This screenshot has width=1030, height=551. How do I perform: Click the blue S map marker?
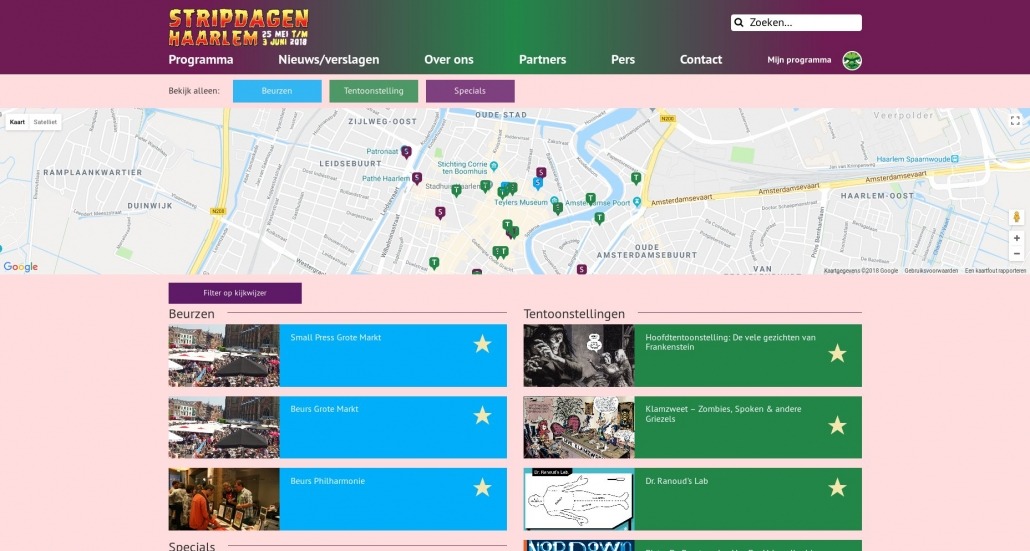(x=537, y=183)
